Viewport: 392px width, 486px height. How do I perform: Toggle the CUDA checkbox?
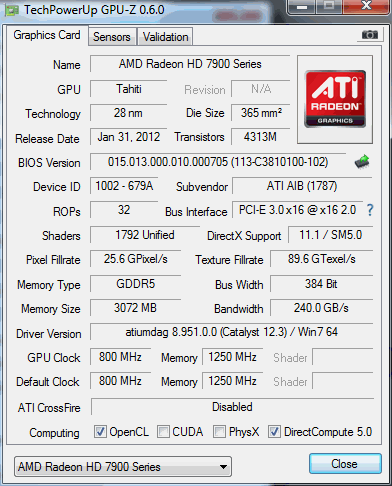[163, 431]
